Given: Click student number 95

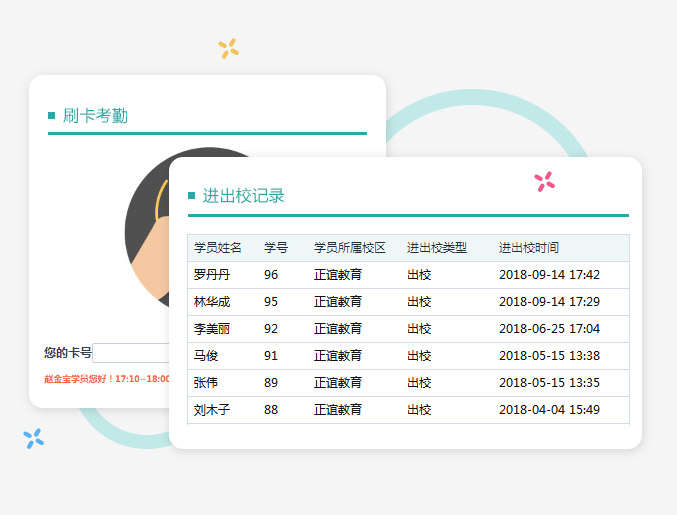Looking at the screenshot, I should [271, 302].
